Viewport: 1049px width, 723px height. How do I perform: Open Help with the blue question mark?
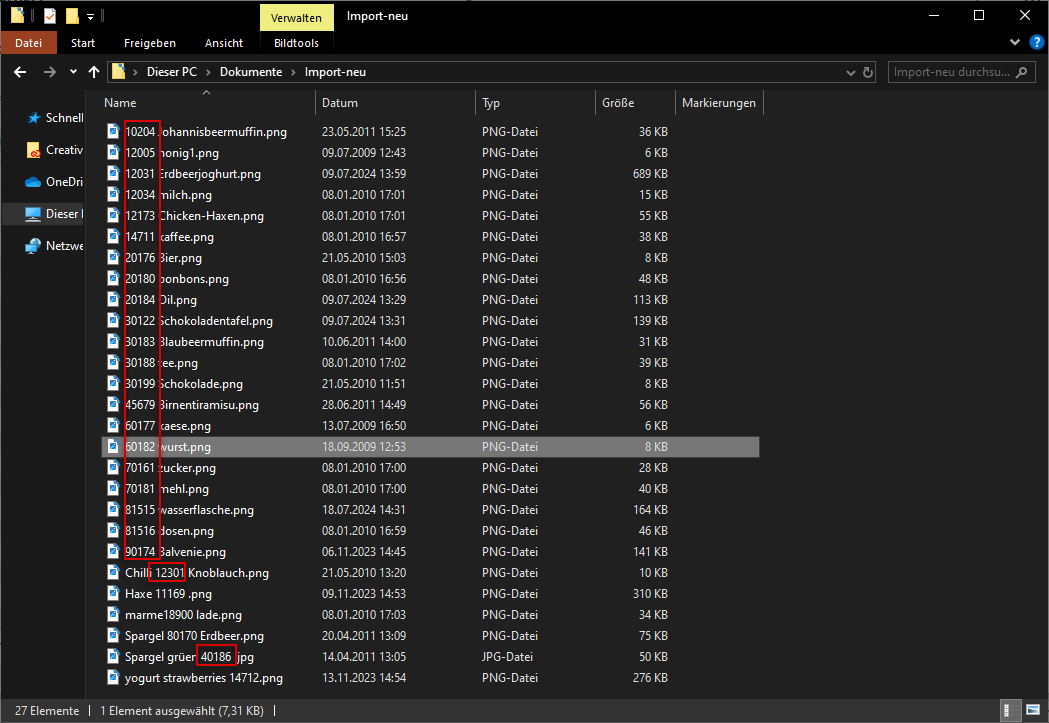click(1036, 42)
